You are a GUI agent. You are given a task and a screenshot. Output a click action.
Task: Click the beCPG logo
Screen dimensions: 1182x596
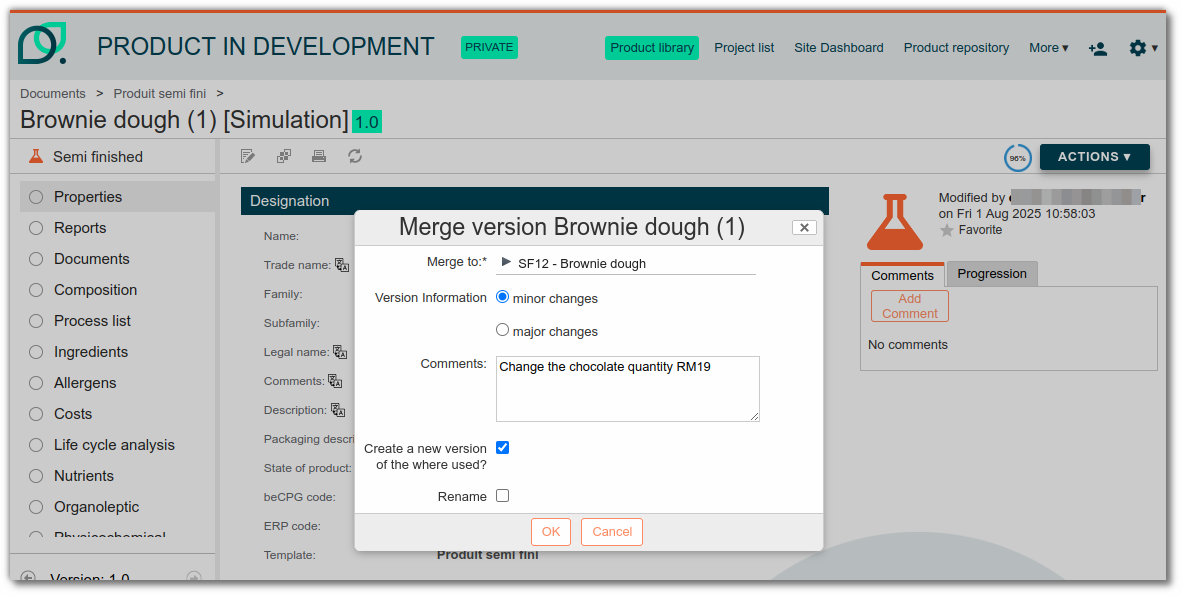42,45
